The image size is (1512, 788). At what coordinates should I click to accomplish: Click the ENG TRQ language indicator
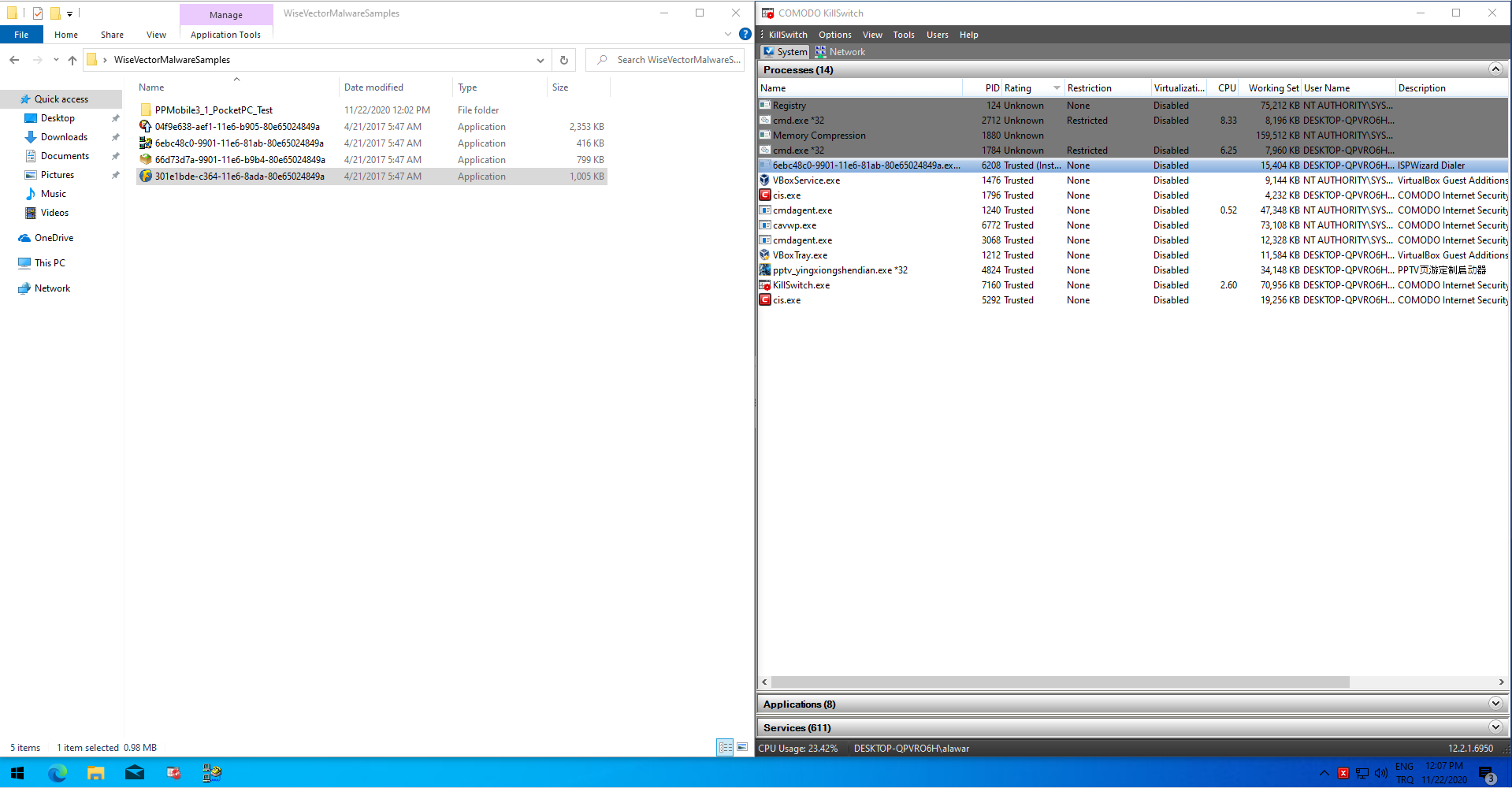1404,773
